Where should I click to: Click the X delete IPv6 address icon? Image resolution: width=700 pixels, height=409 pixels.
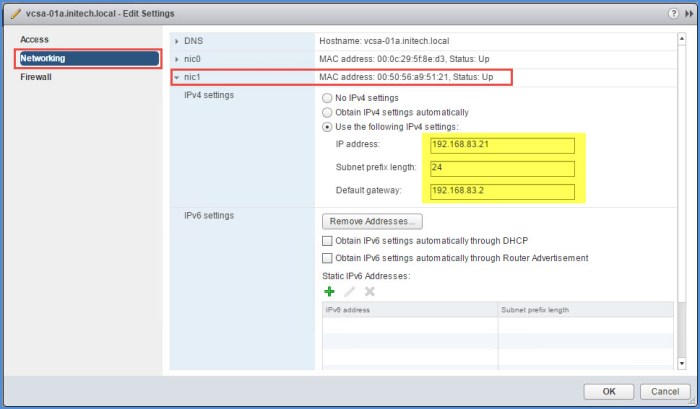click(x=370, y=292)
